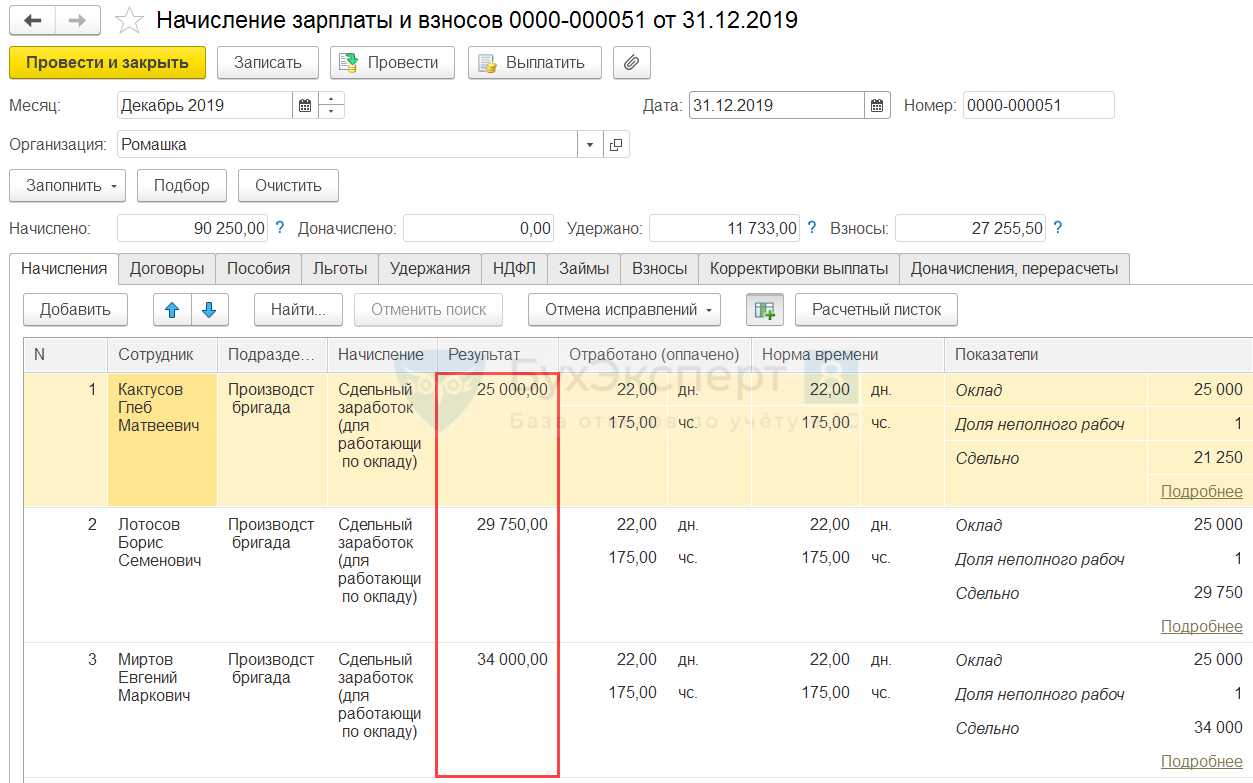Image resolution: width=1253 pixels, height=783 pixels.
Task: Open the Удержания tab
Action: 429,268
